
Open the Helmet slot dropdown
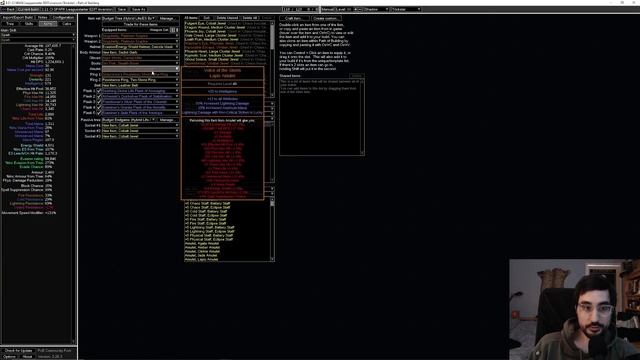[x=140, y=47]
